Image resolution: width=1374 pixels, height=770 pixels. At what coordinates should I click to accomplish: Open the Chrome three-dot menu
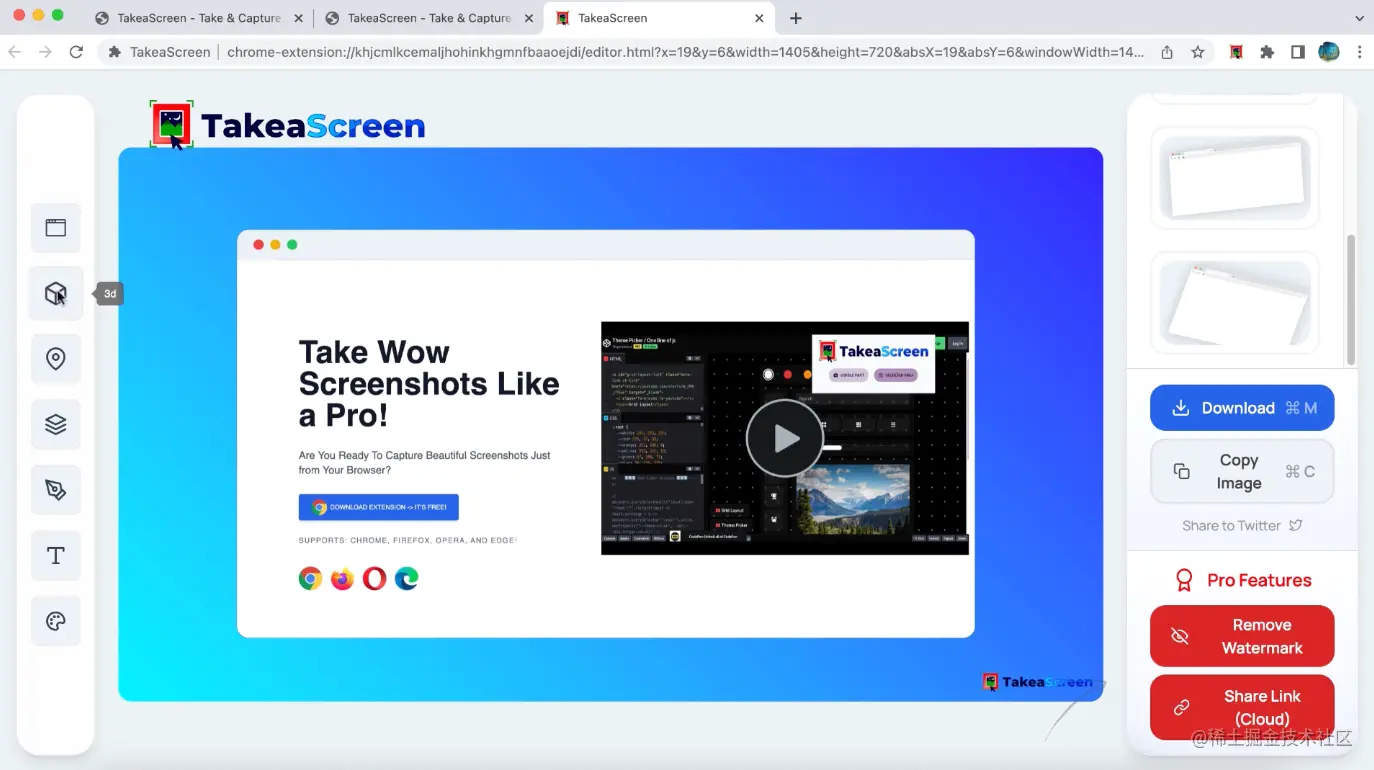click(x=1358, y=52)
